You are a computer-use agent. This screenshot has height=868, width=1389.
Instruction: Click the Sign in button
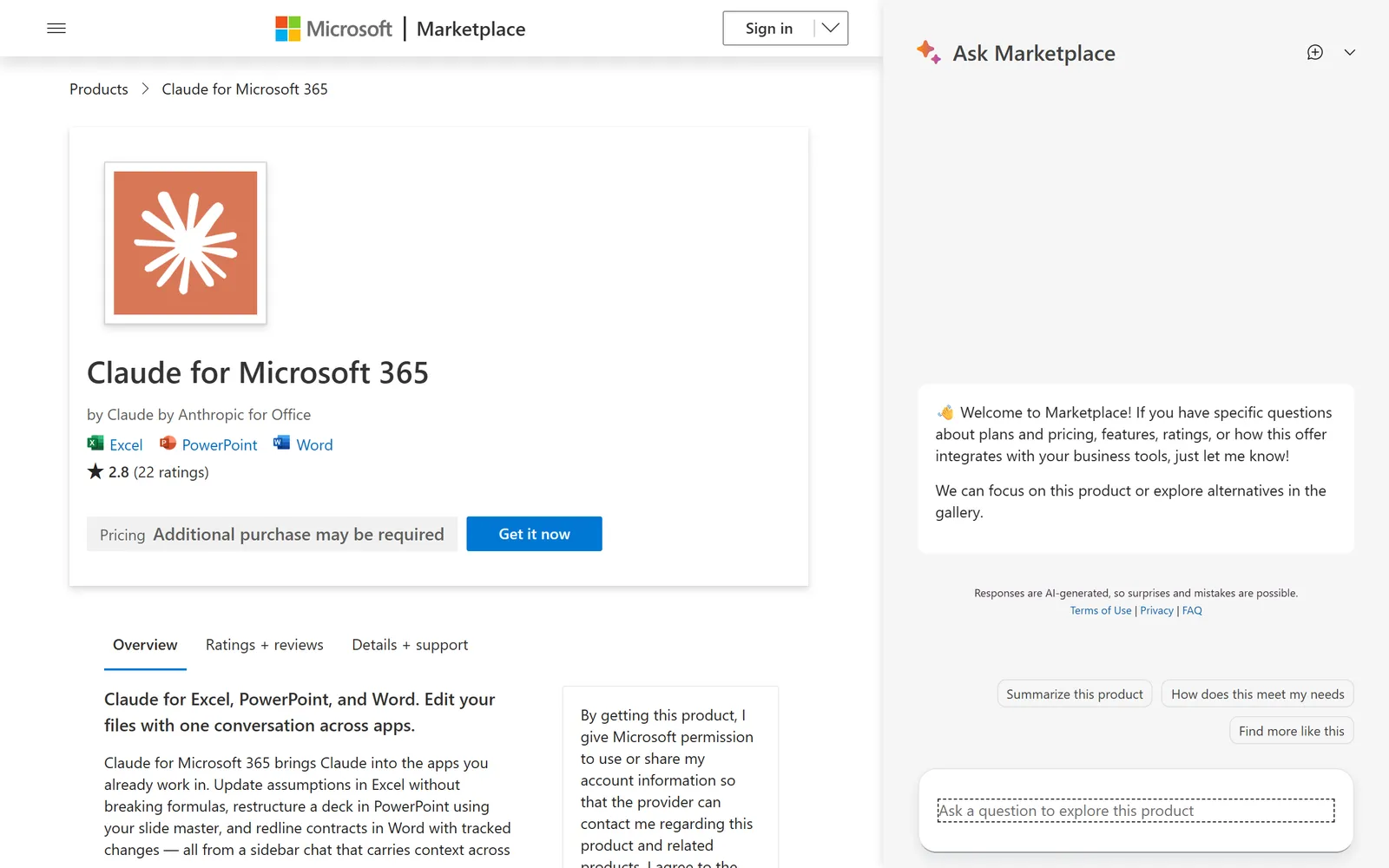pos(769,29)
